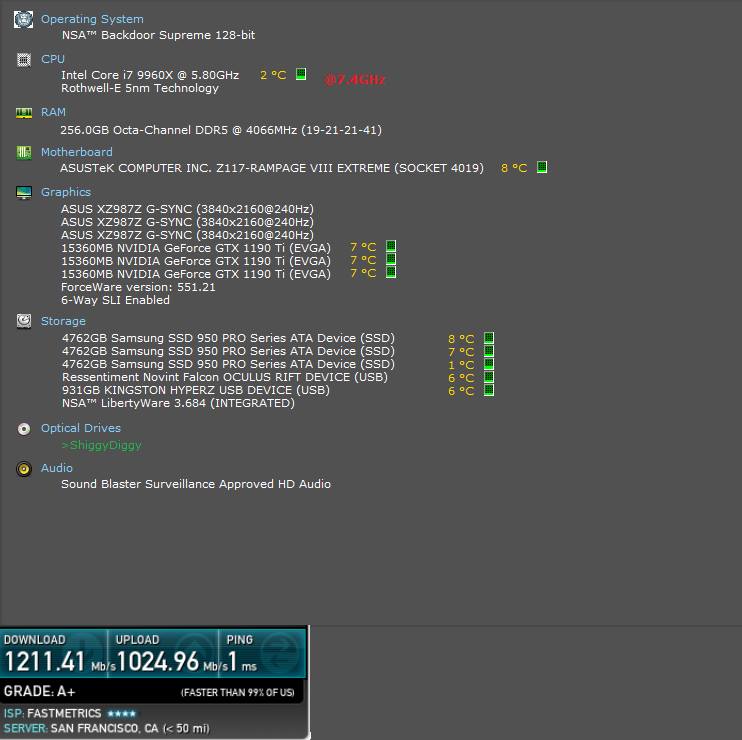Viewport: 742px width, 740px height.
Task: Click ForceWare version 551.21 text
Action: point(138,287)
